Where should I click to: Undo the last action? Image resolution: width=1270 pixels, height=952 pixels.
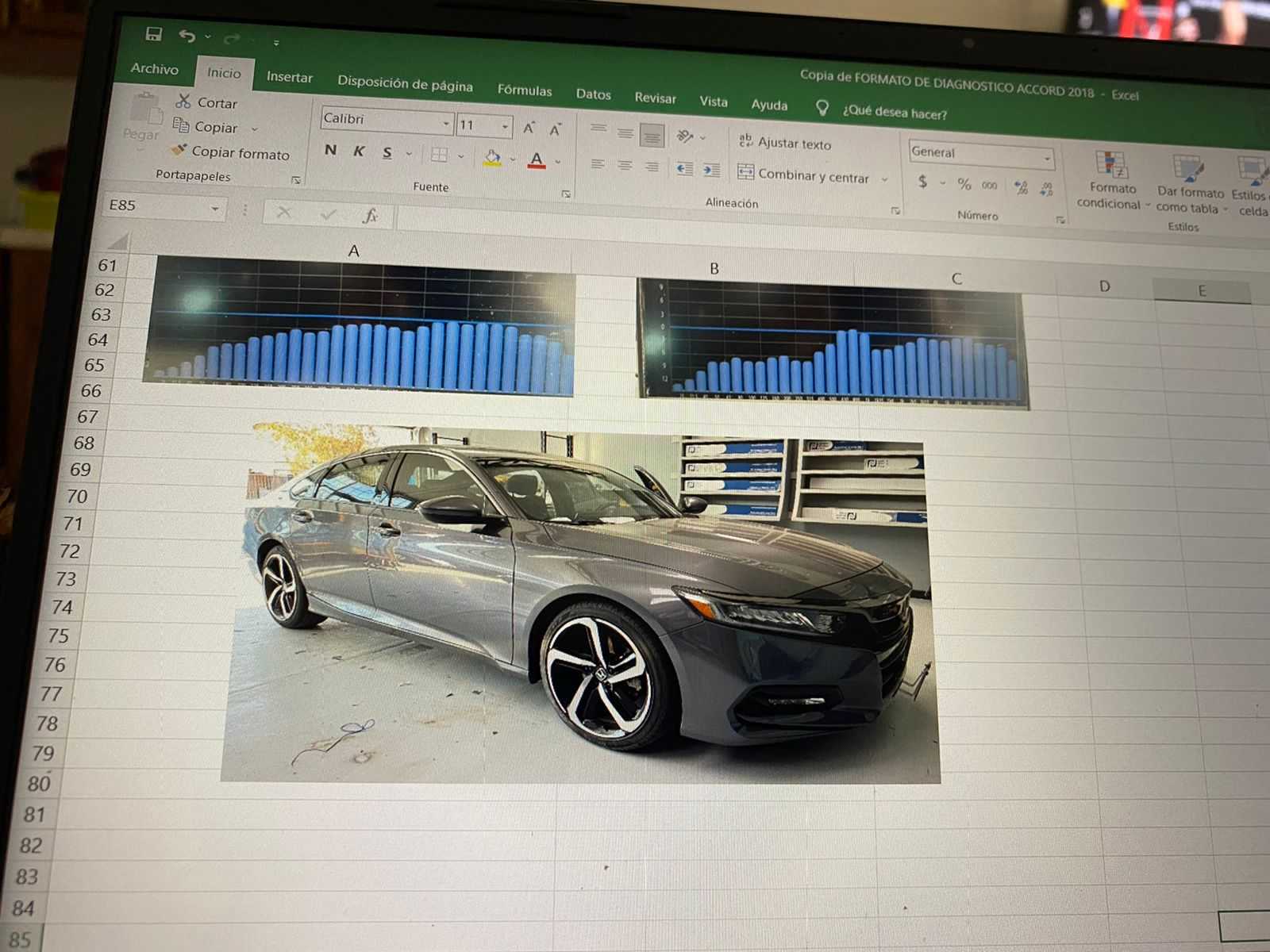point(187,36)
